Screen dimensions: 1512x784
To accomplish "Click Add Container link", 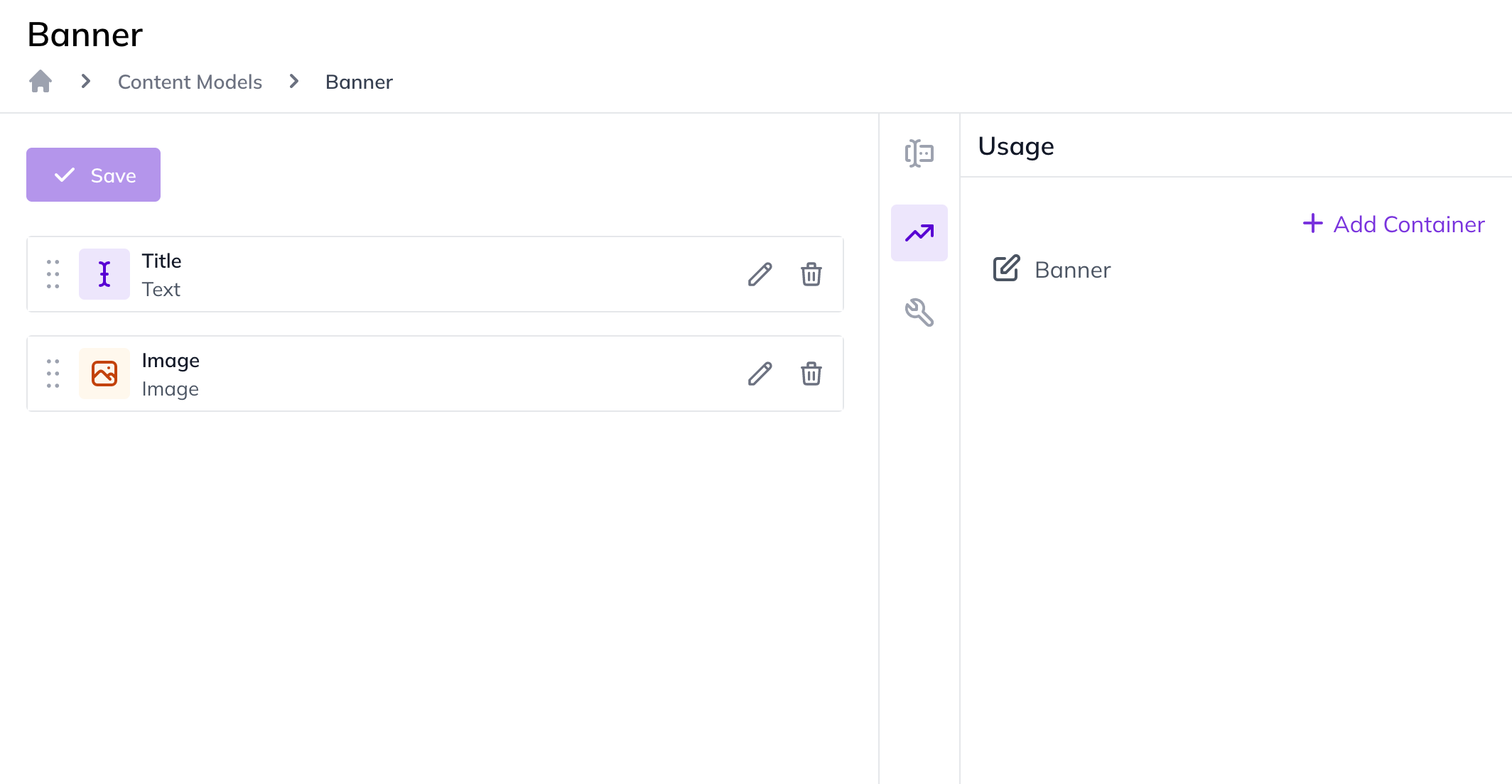I will pos(1394,224).
